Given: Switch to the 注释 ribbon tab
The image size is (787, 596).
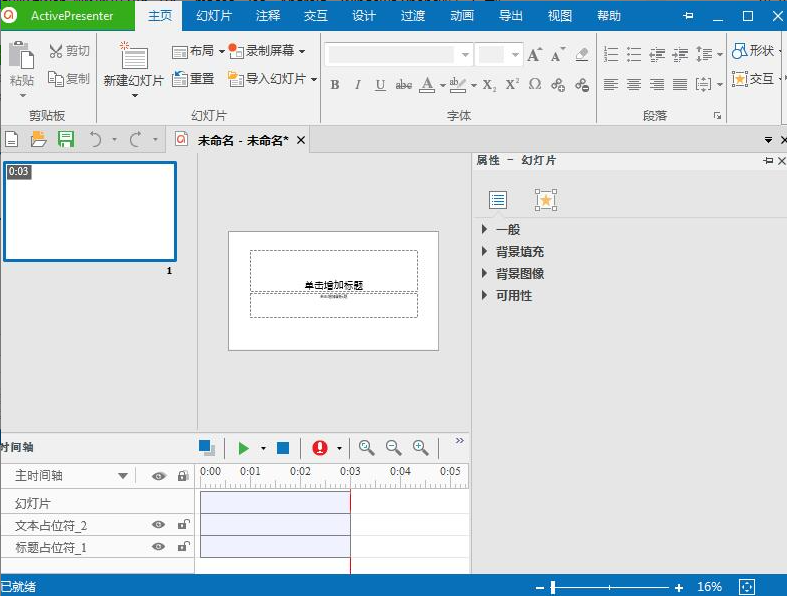Looking at the screenshot, I should 268,16.
